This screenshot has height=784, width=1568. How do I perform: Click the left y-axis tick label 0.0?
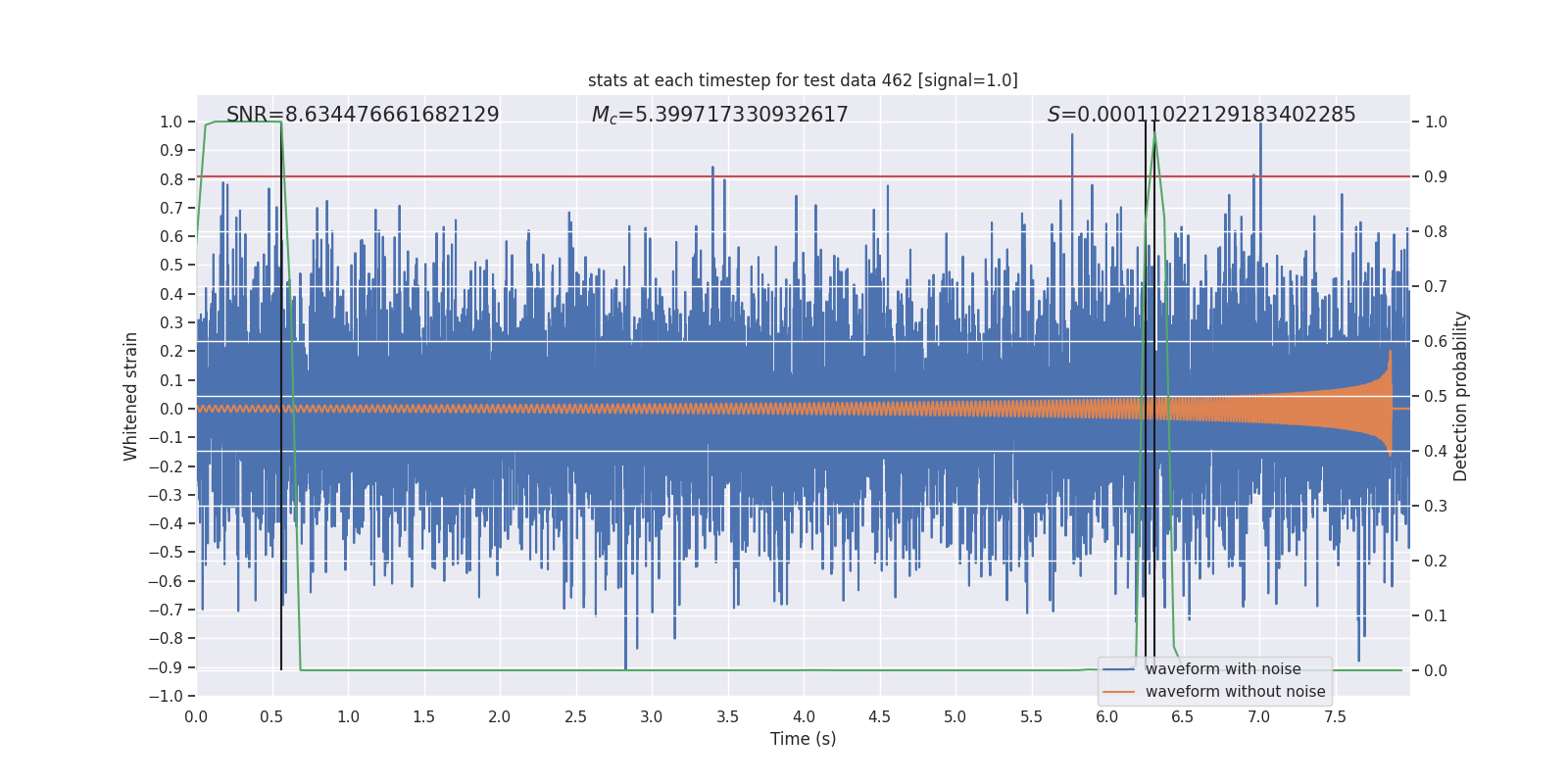coord(171,409)
